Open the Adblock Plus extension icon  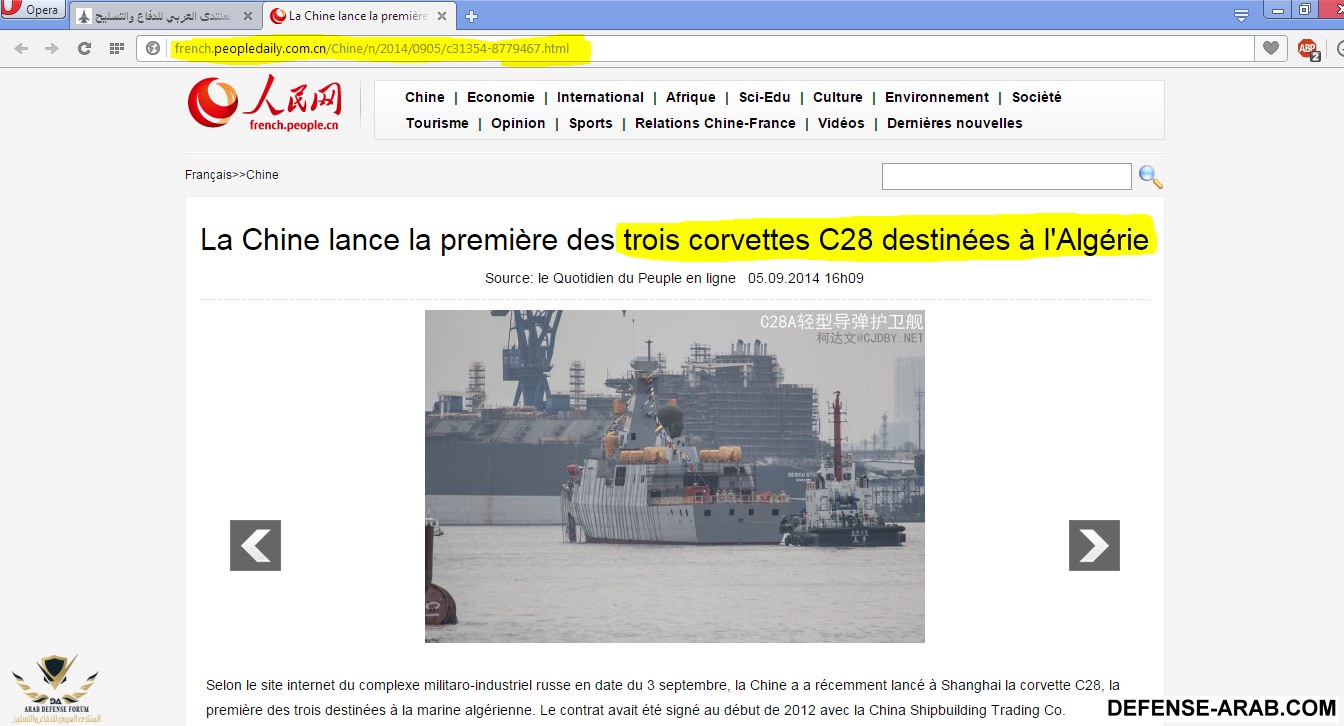pyautogui.click(x=1307, y=48)
